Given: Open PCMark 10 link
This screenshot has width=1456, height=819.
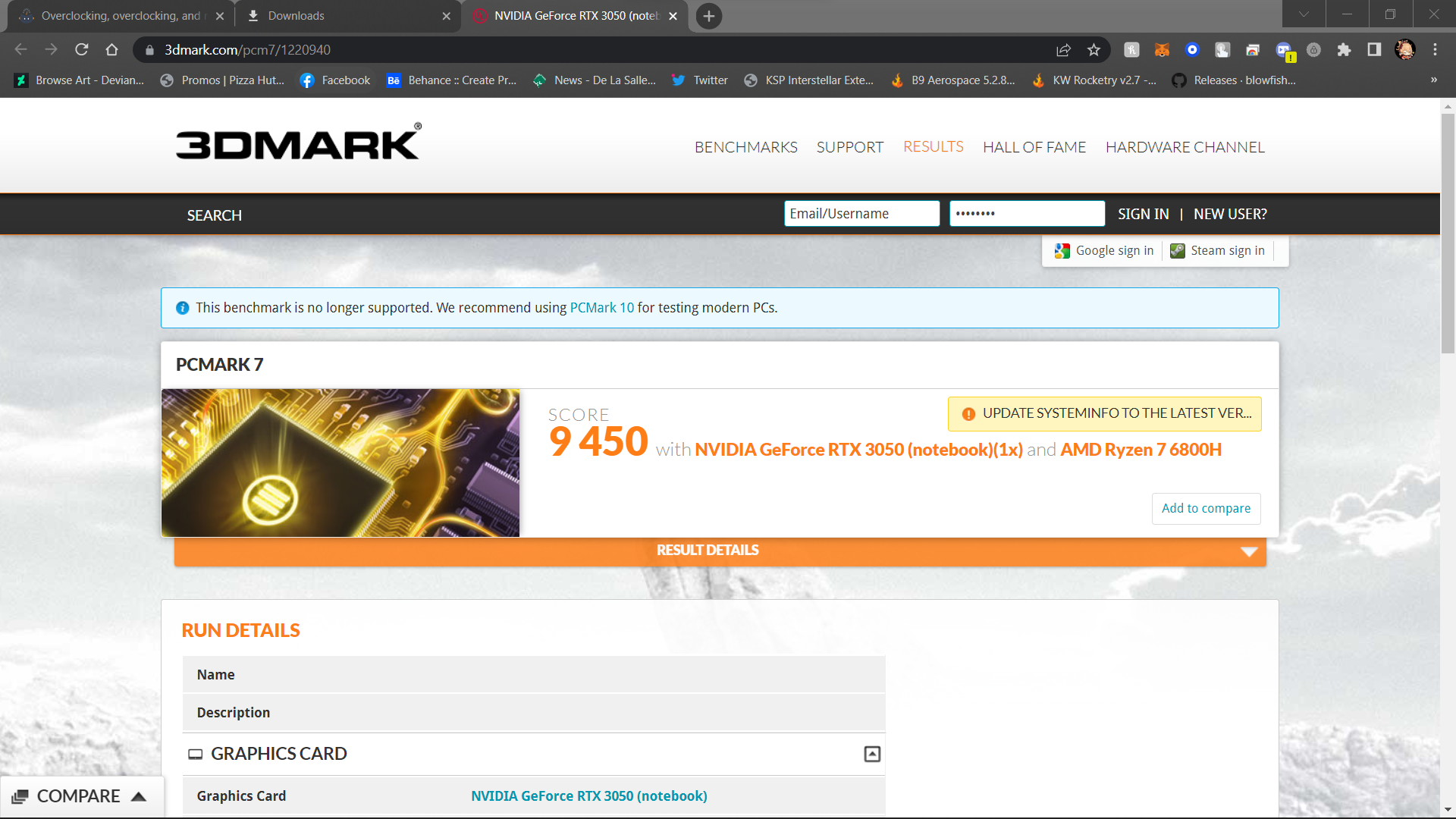Looking at the screenshot, I should 602,308.
